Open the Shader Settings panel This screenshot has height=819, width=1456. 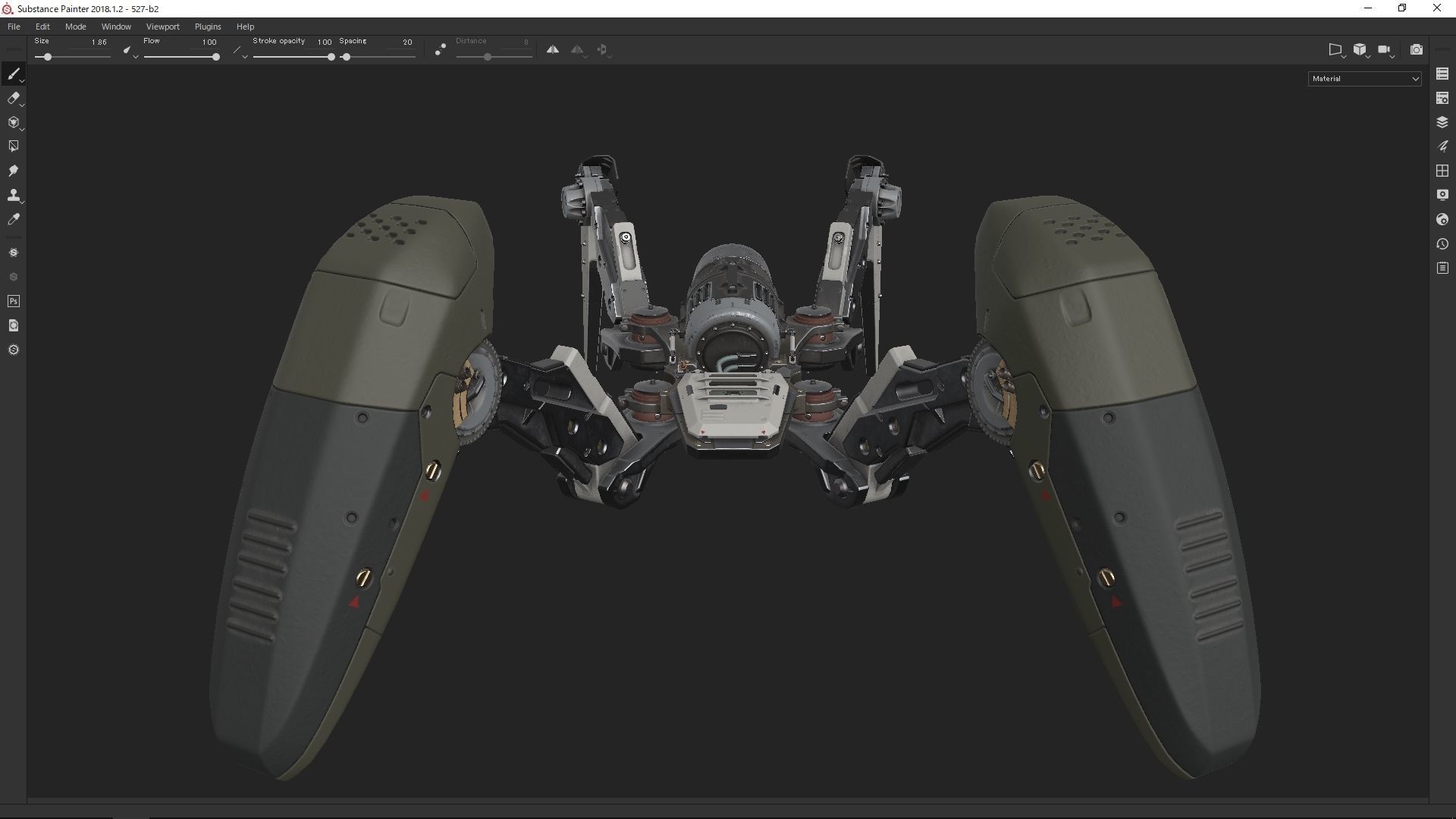coord(1442,219)
